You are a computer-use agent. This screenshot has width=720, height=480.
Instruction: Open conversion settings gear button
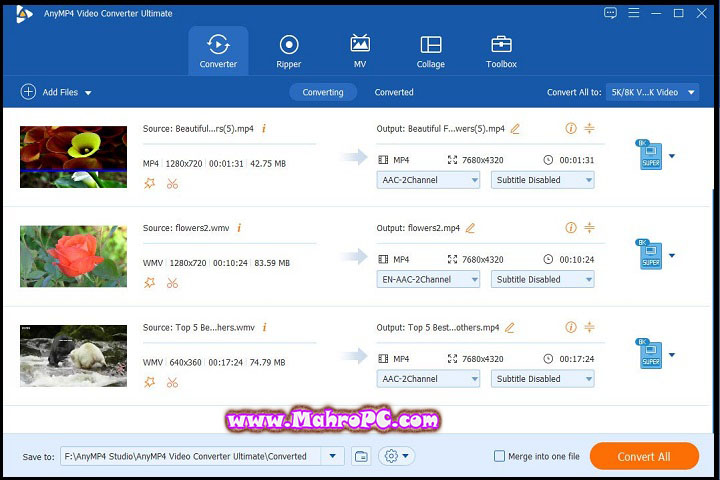click(397, 456)
